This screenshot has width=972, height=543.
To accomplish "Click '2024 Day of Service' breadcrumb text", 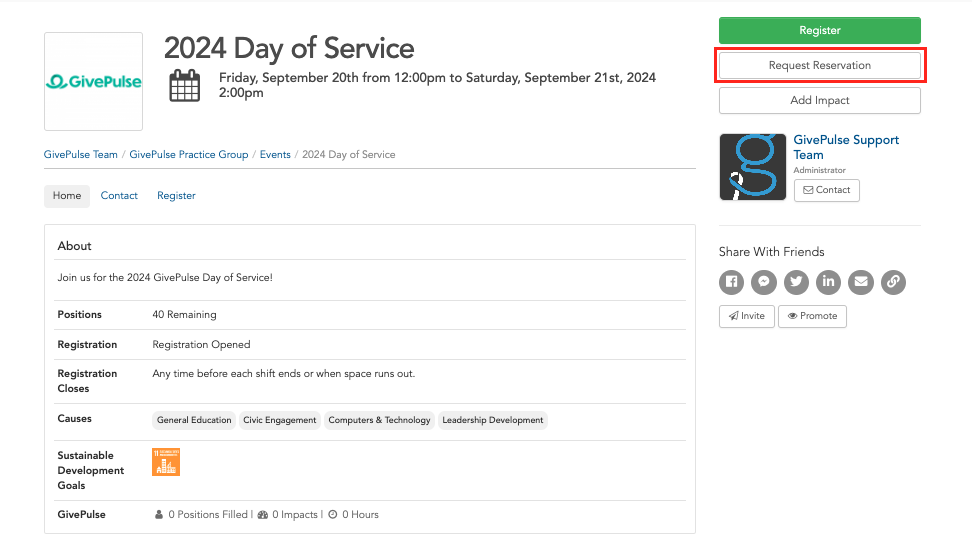I will pyautogui.click(x=348, y=154).
